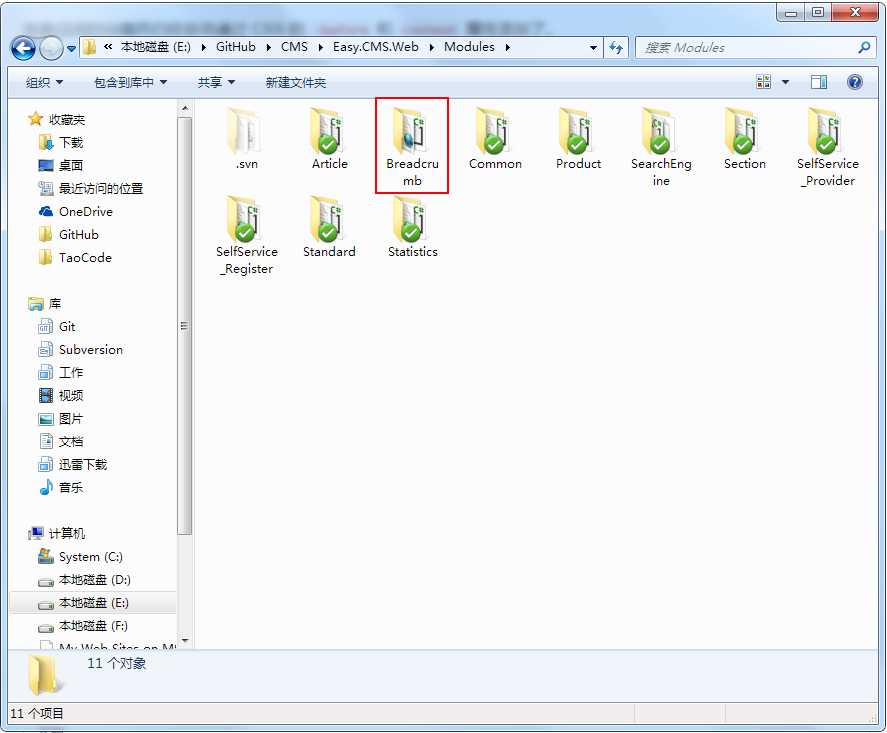Open the 音乐 library

tap(61, 487)
